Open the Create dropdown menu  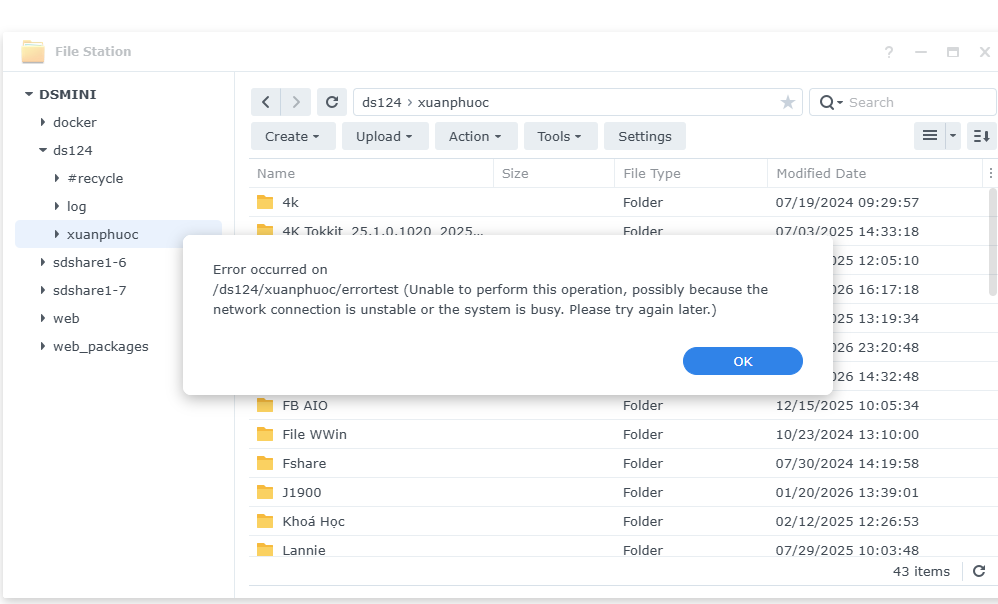tap(292, 136)
